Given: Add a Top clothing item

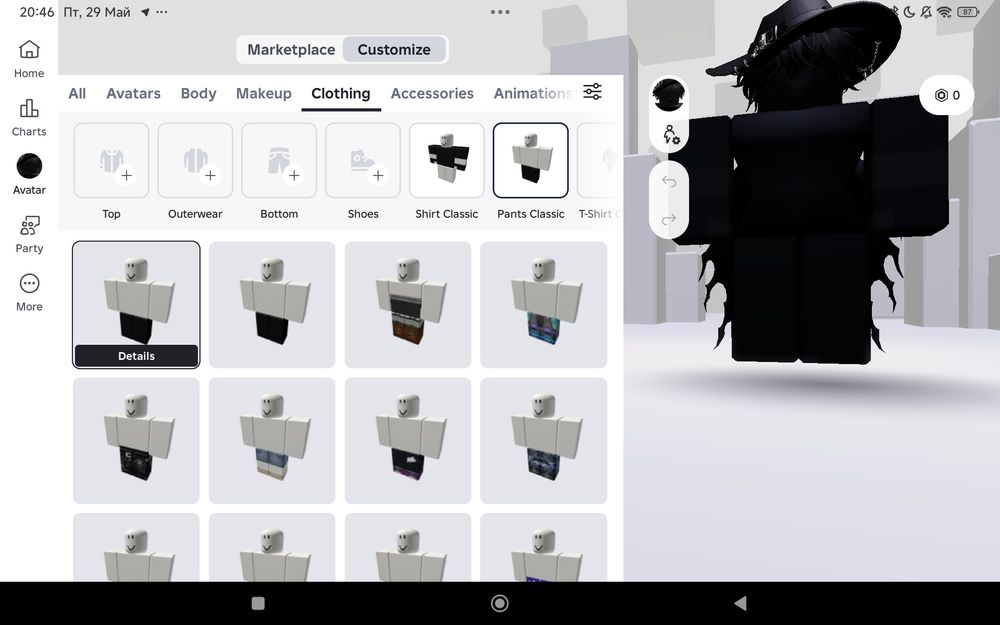Looking at the screenshot, I should 111,160.
